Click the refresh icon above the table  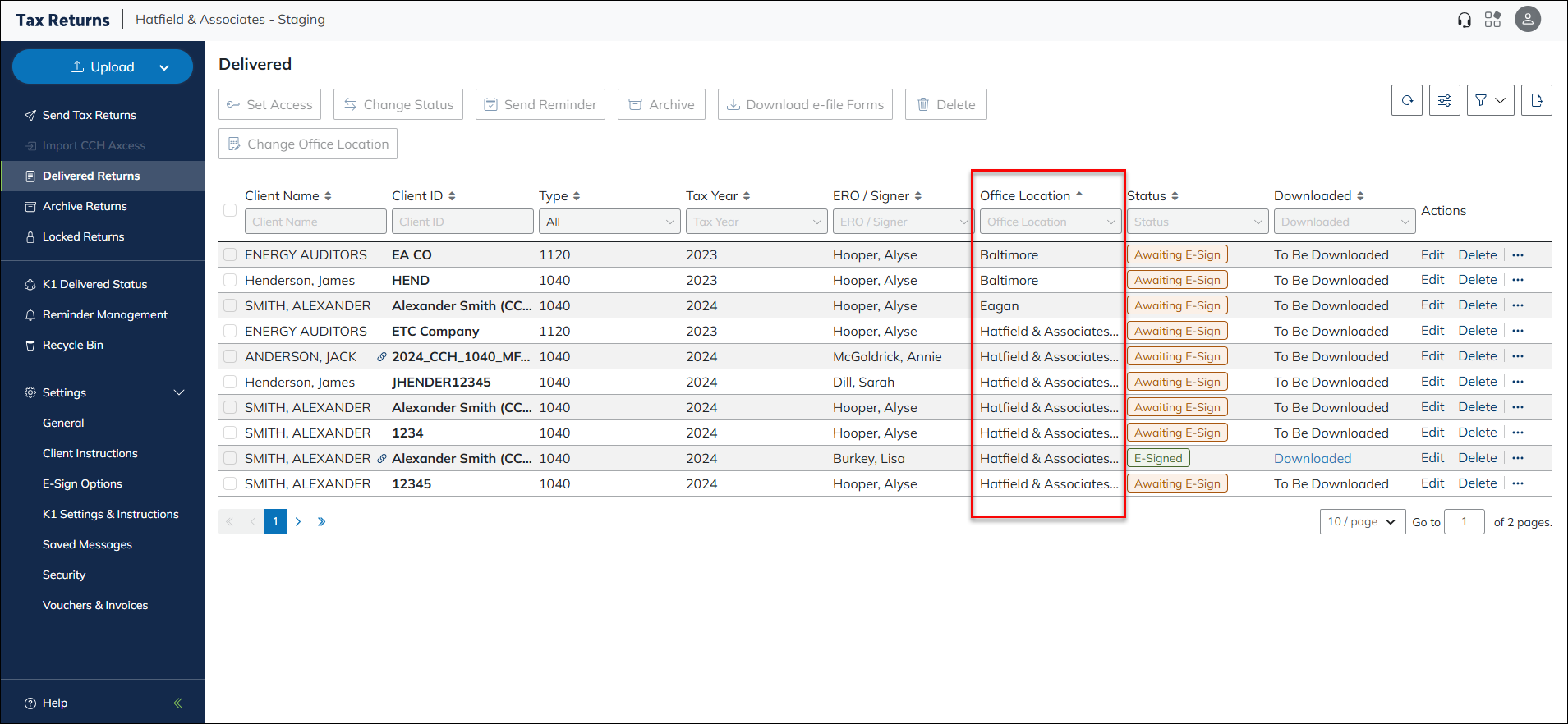(x=1407, y=101)
